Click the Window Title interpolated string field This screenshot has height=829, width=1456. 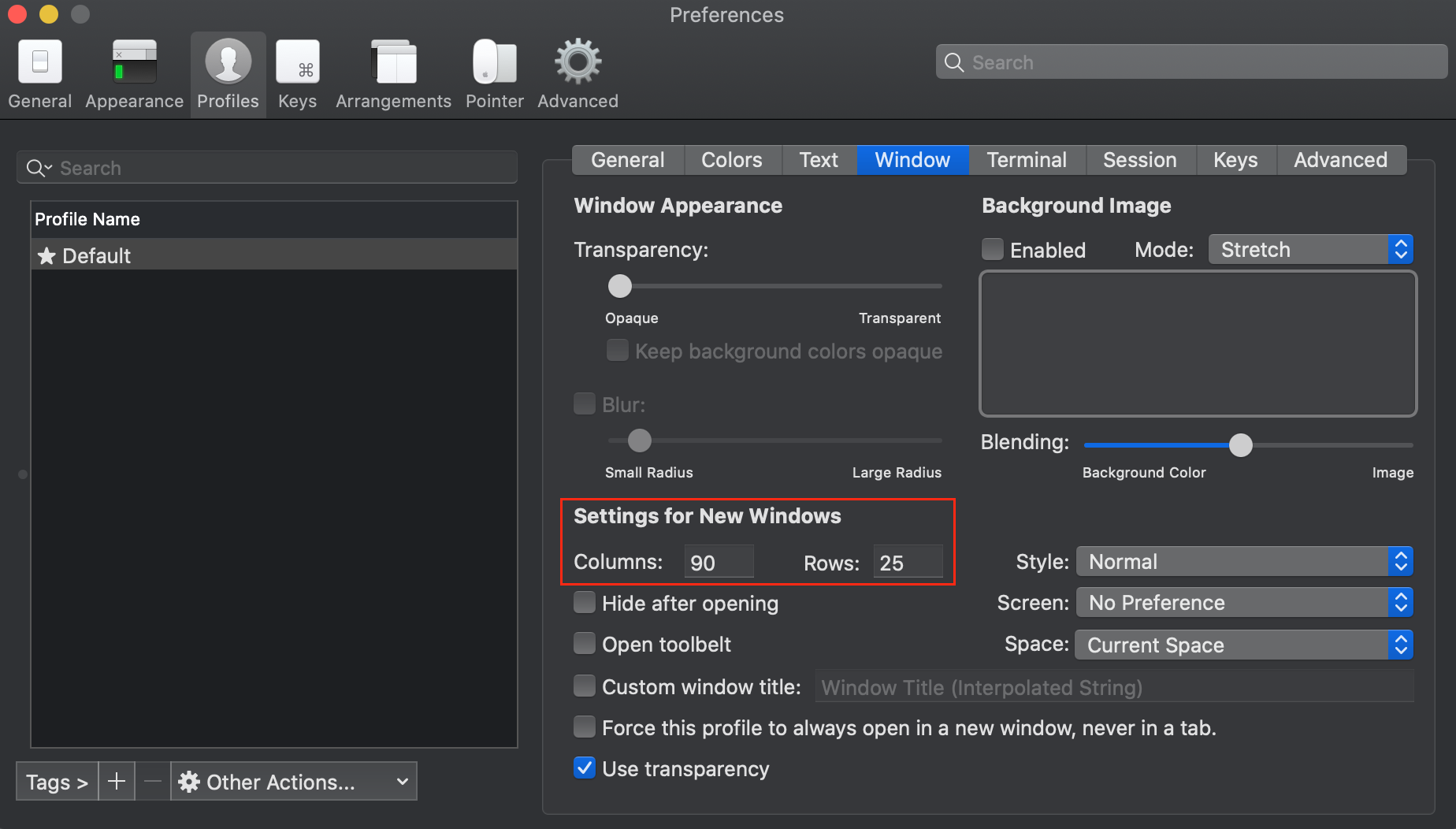click(x=1115, y=687)
